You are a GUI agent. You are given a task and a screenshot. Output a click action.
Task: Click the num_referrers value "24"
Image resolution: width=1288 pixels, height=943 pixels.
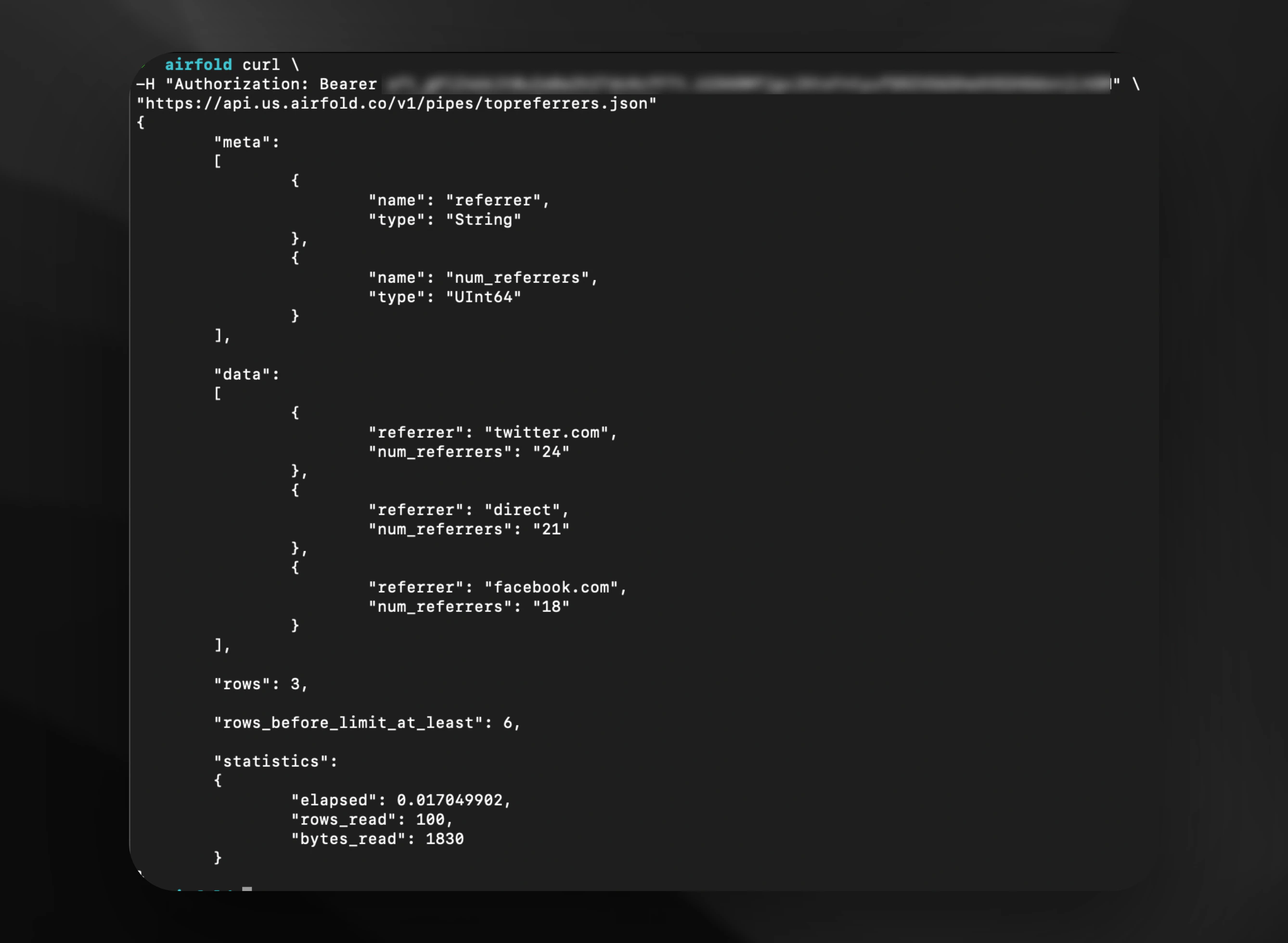tap(551, 452)
